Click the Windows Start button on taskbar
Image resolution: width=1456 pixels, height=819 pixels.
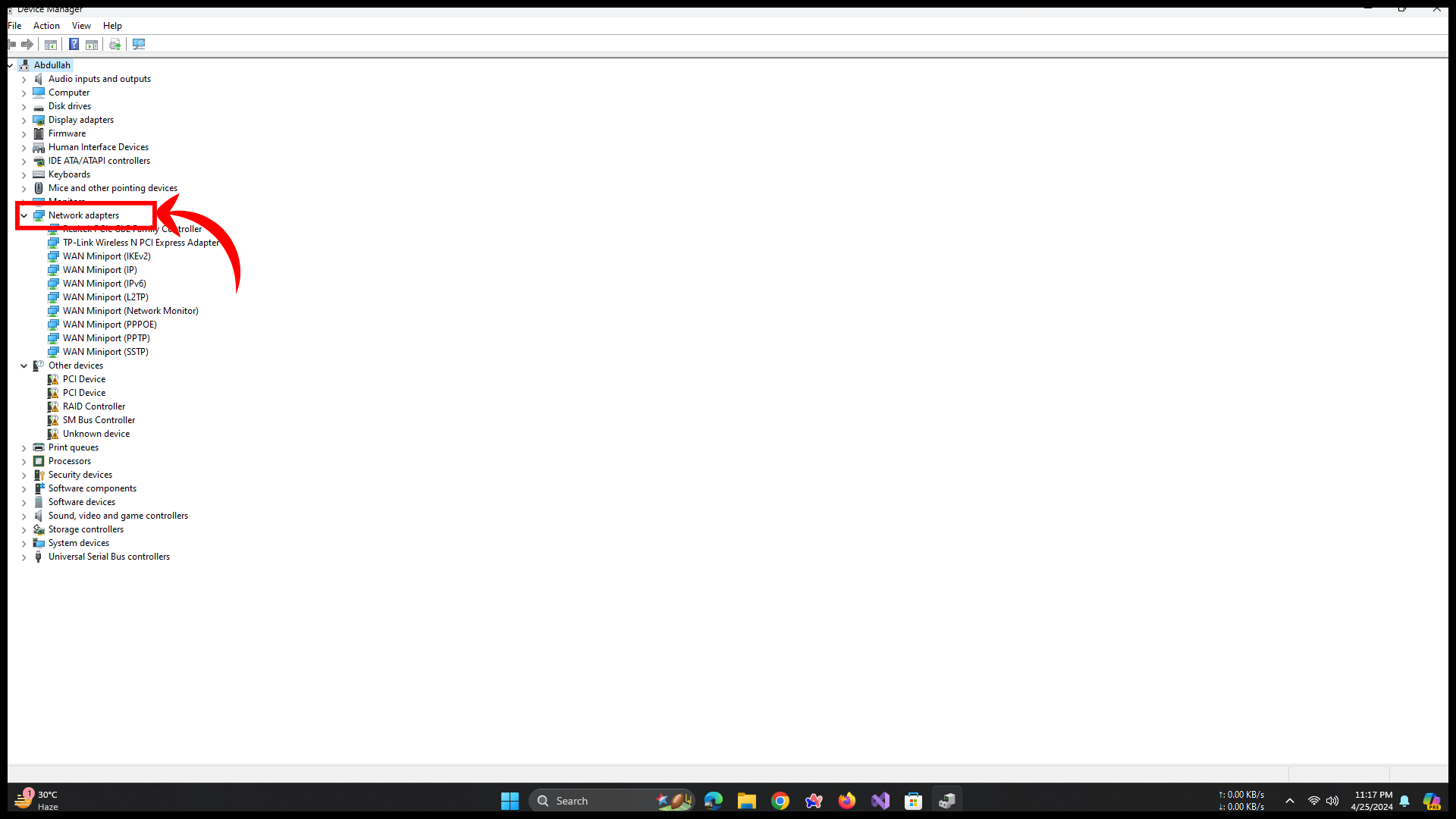(x=510, y=801)
